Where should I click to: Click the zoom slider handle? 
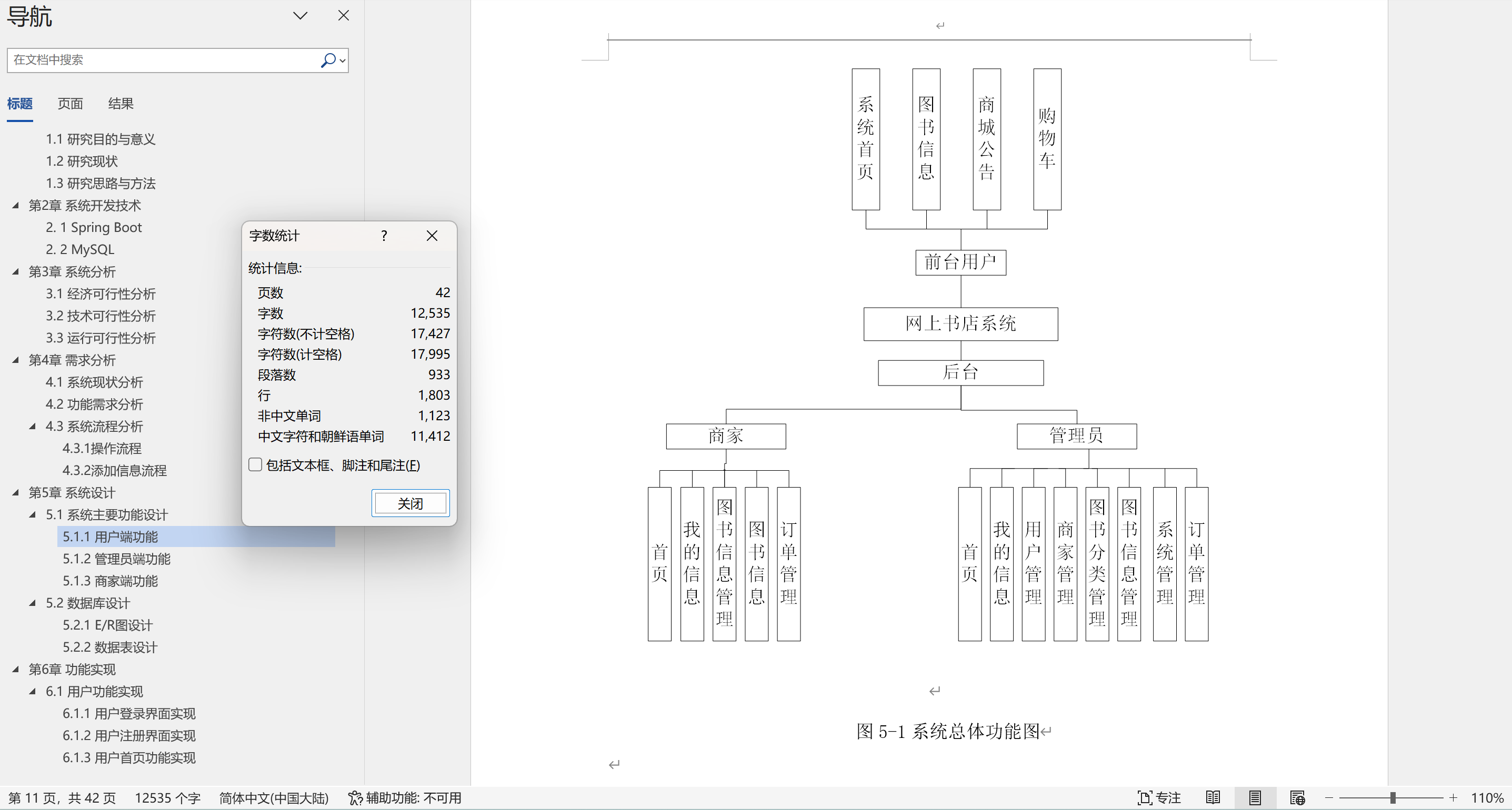[x=1393, y=798]
